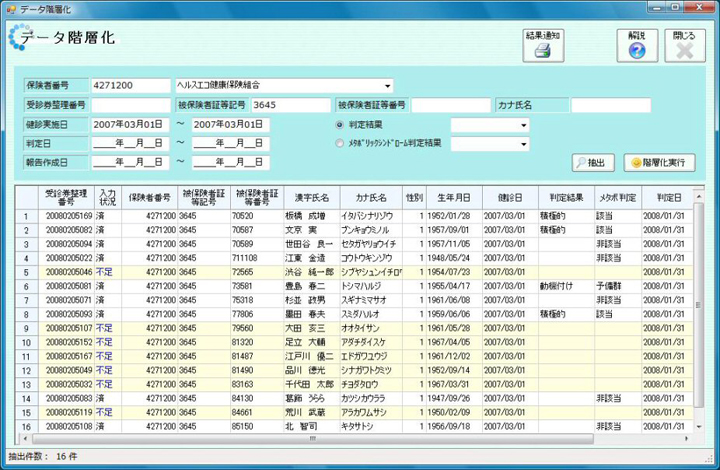Click the name 文京 実
The width and height of the screenshot is (720, 470).
click(x=301, y=230)
